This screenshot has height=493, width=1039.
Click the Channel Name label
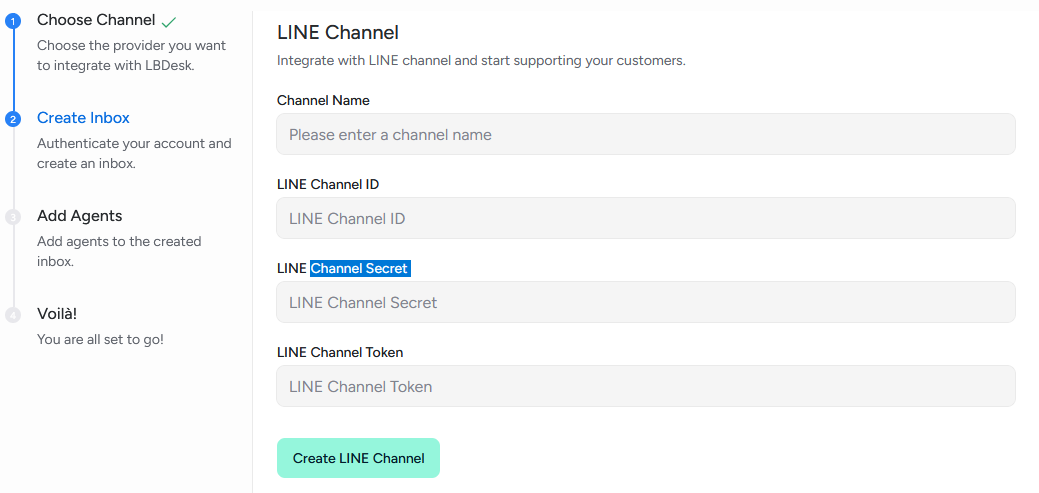point(323,101)
